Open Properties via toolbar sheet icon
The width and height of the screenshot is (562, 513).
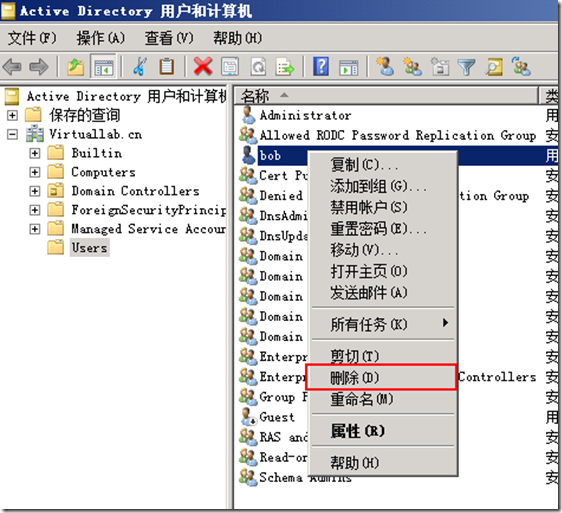[x=230, y=67]
